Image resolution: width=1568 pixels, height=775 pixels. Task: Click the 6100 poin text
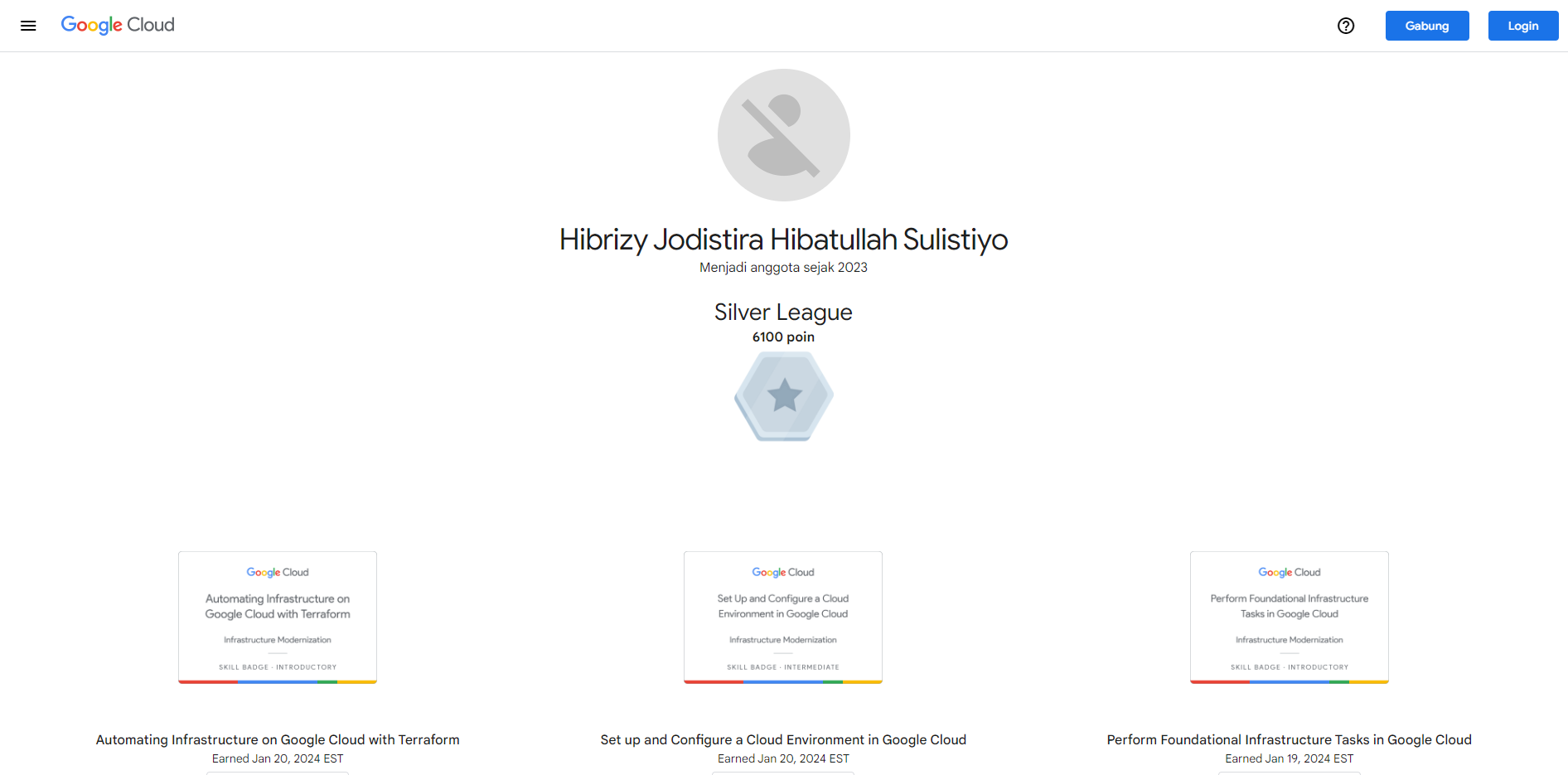point(783,337)
